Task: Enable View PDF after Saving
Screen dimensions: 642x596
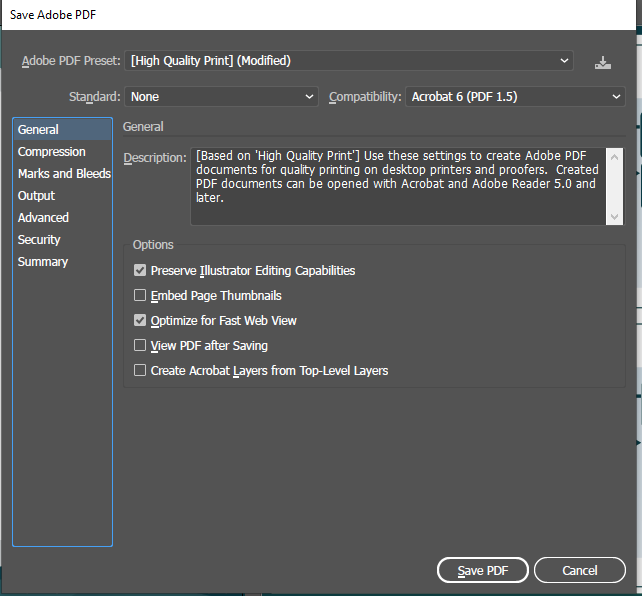Action: (140, 345)
